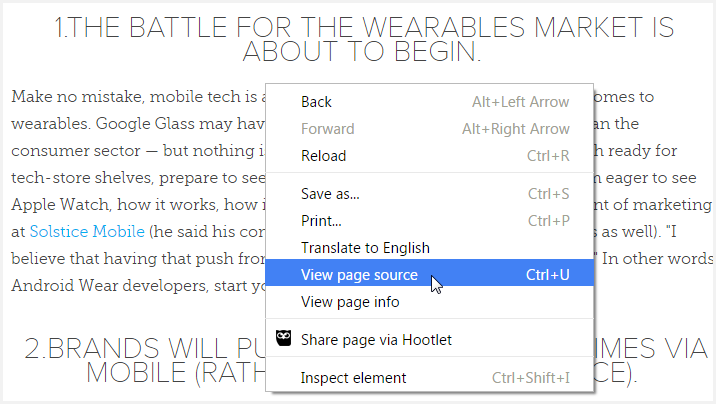Open Print... from the context menu
This screenshot has height=404, width=716.
[321, 220]
